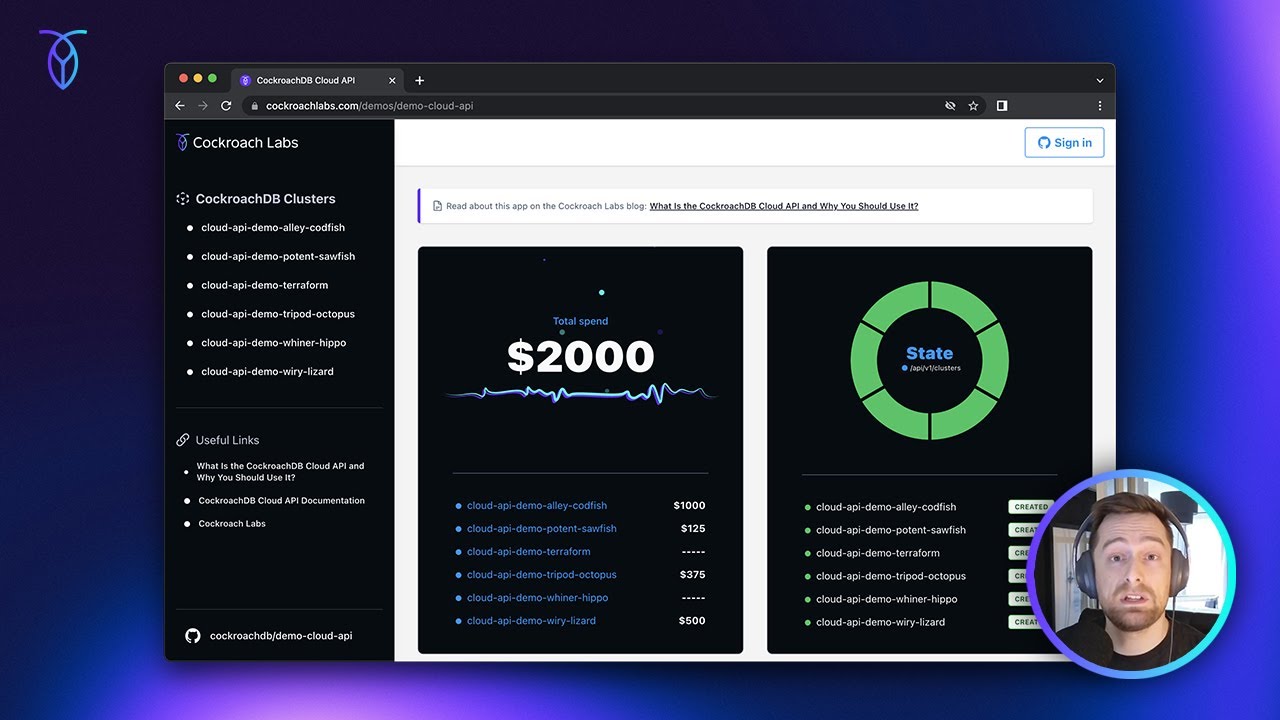Open Chrome three-dot menu
The width and height of the screenshot is (1280, 720).
[1100, 106]
